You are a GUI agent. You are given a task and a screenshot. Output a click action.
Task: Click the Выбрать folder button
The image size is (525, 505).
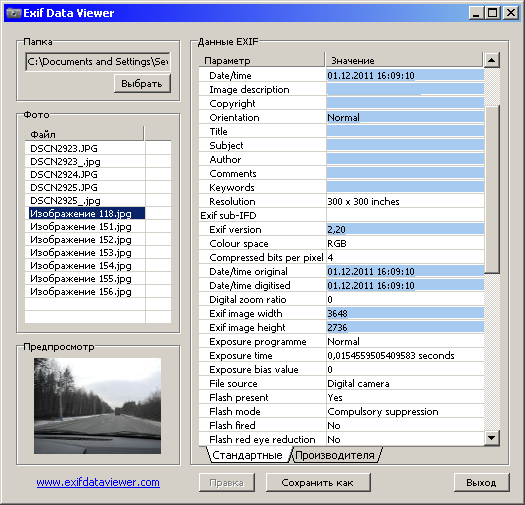pyautogui.click(x=142, y=83)
